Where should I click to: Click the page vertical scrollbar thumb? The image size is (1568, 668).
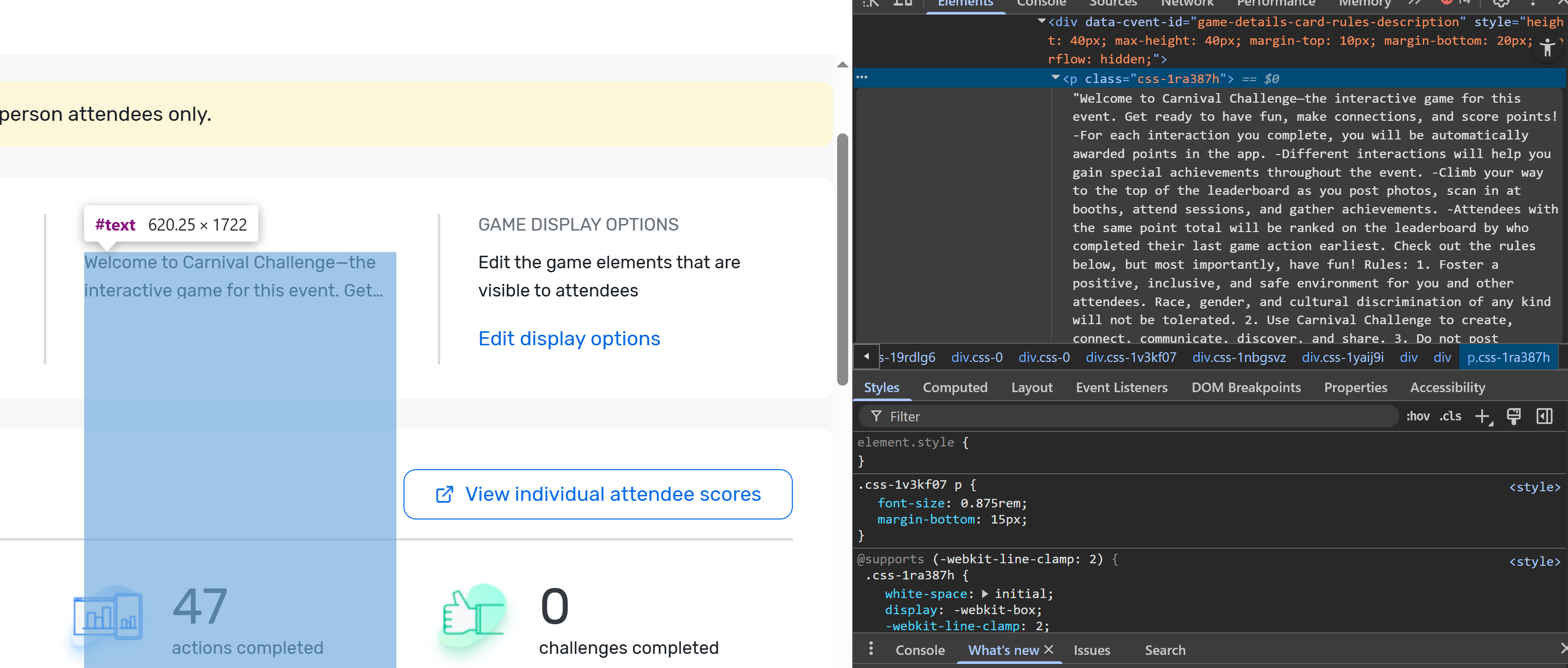pos(843,259)
